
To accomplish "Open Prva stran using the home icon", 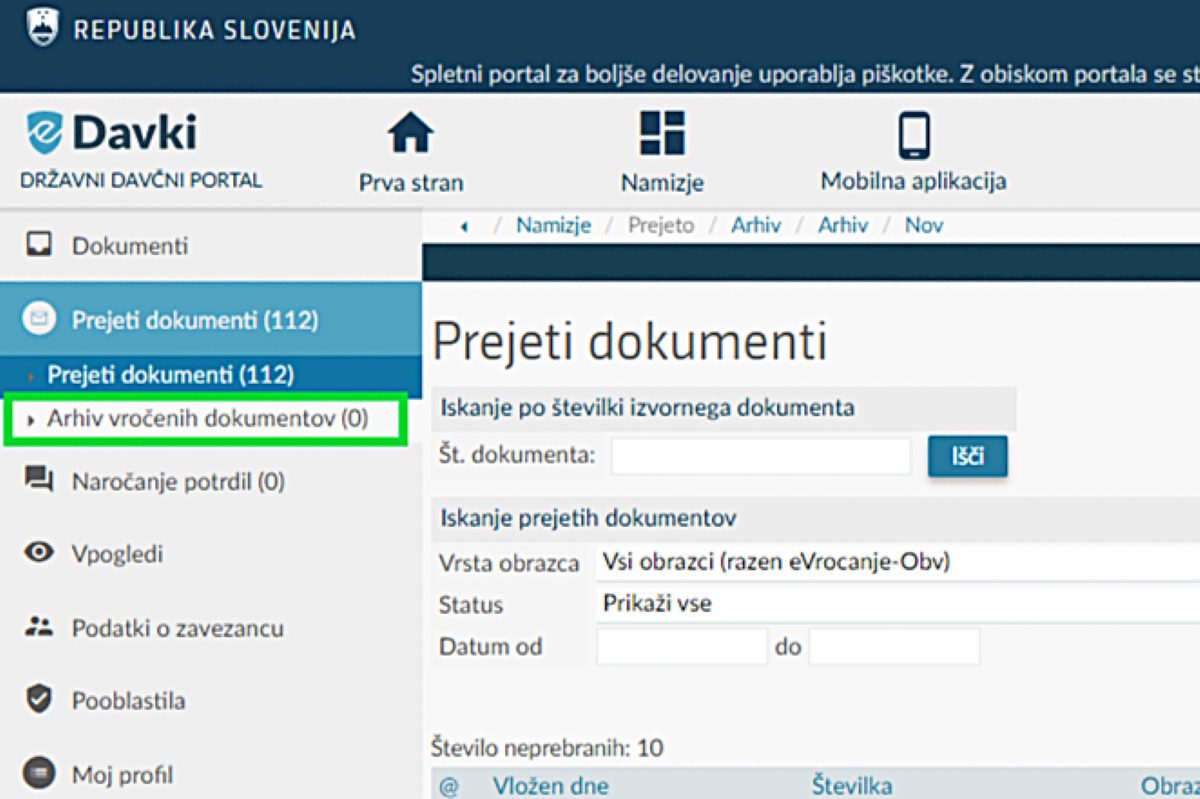I will [410, 131].
